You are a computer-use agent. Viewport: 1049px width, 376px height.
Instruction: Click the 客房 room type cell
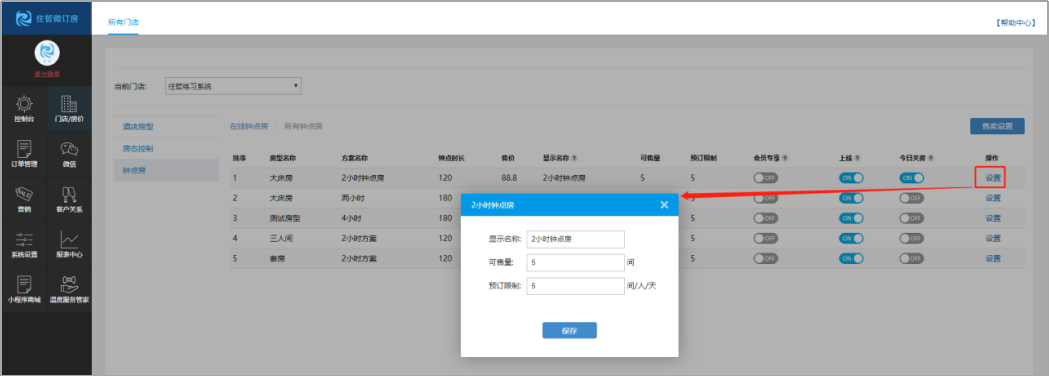pyautogui.click(x=276, y=258)
